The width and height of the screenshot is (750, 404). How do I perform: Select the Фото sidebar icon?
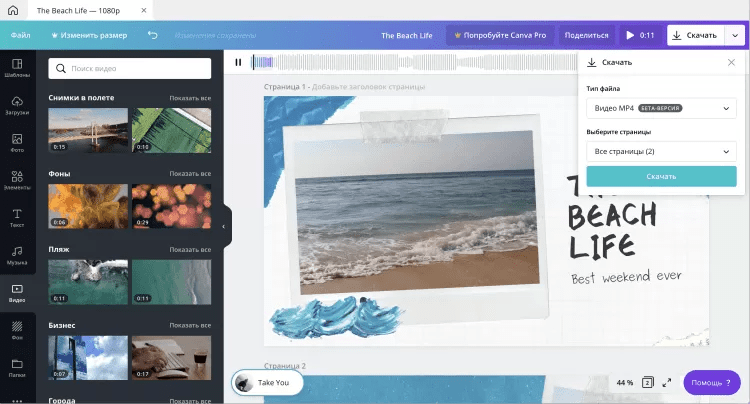(17, 144)
